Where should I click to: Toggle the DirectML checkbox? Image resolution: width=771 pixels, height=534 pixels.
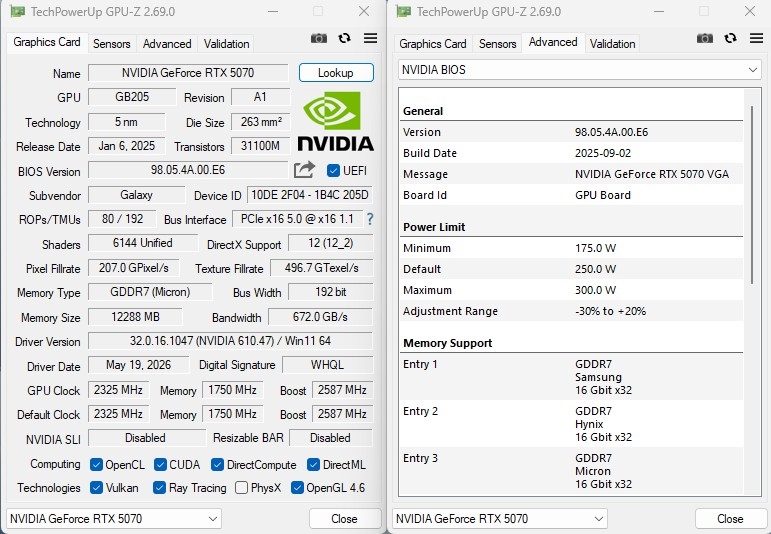pos(313,465)
